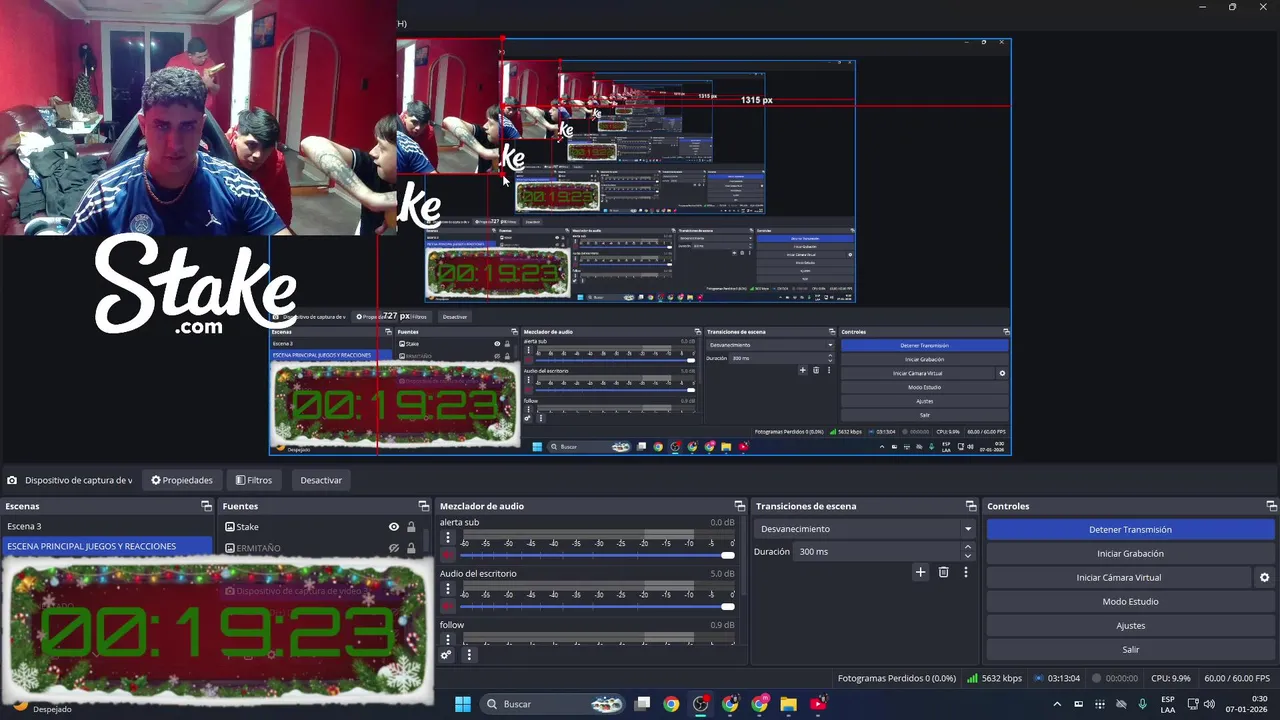
Task: Open the volume speaker tray icon
Action: [1207, 704]
